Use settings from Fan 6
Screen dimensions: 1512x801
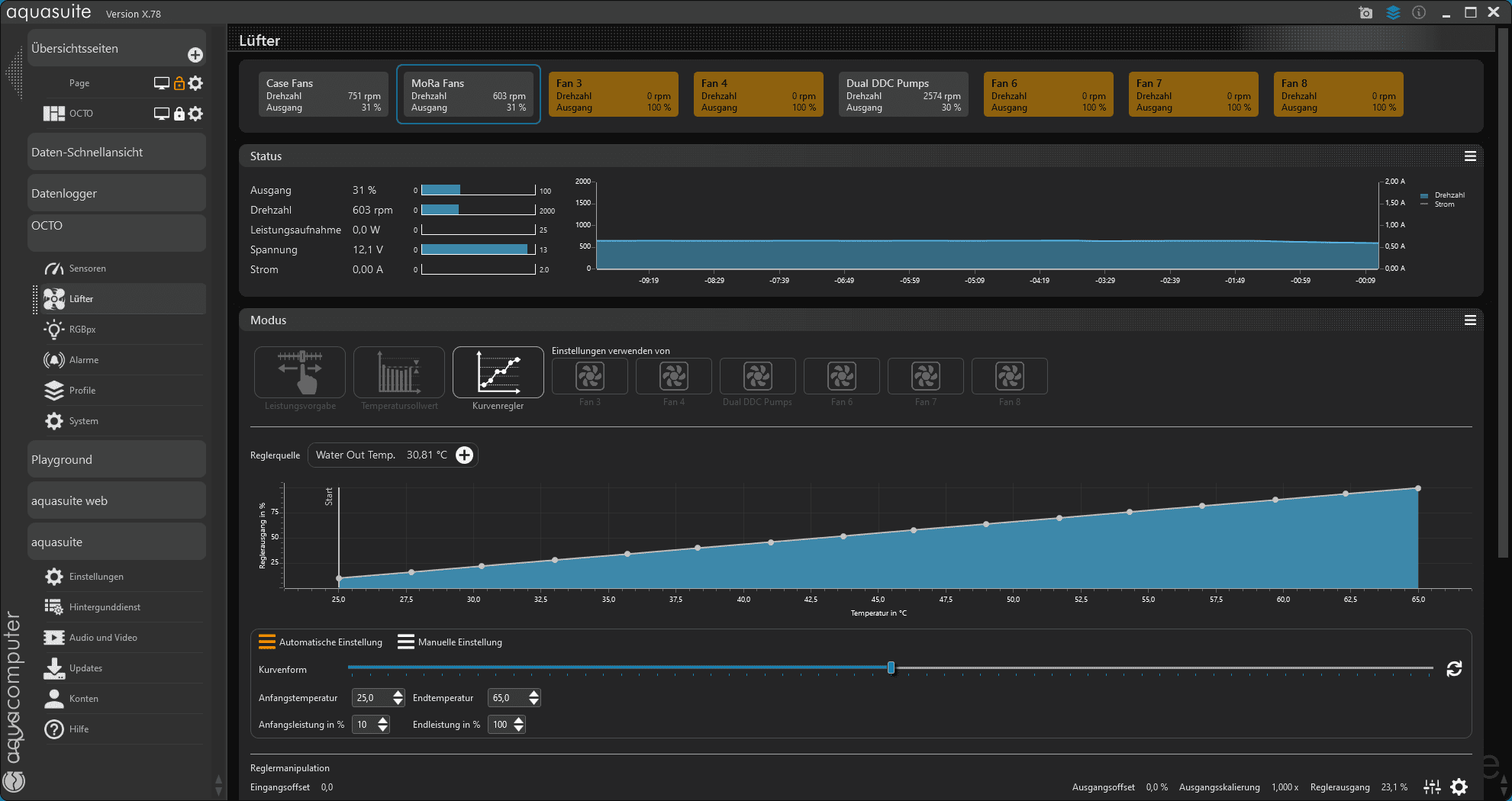pyautogui.click(x=842, y=376)
